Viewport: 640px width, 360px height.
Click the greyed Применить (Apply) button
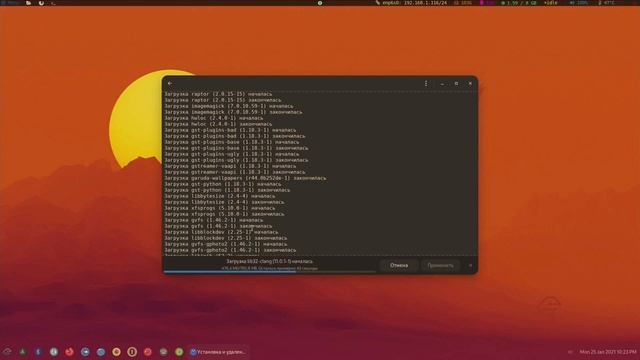[440, 265]
